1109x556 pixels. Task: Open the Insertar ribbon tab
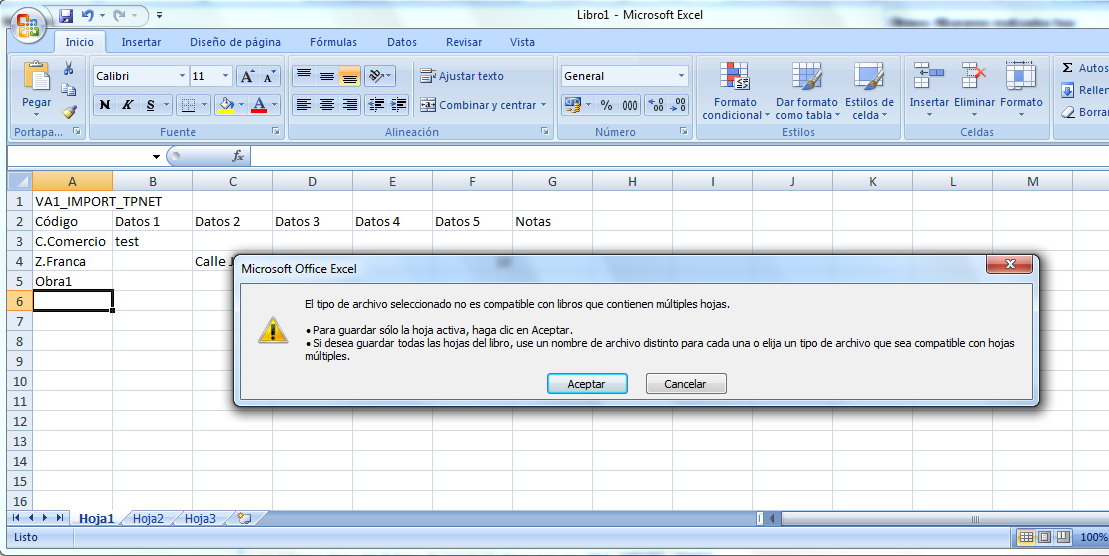coord(141,42)
